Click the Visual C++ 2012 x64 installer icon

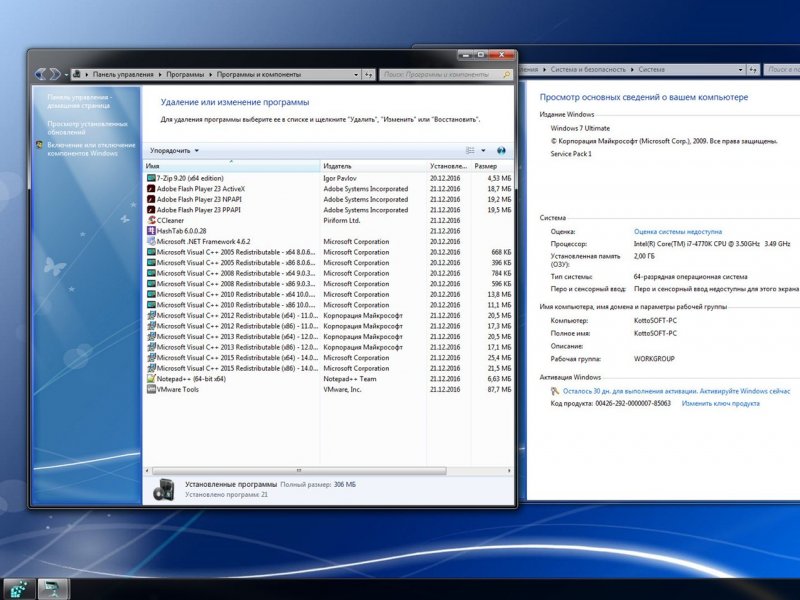pos(151,315)
